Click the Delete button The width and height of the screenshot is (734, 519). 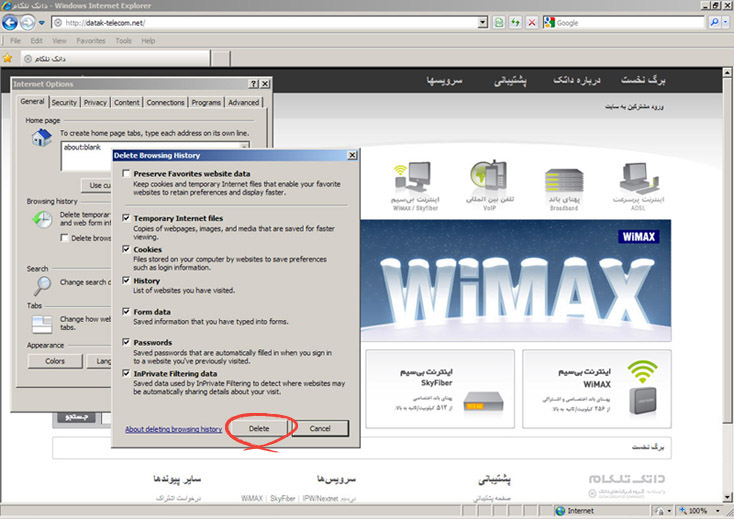coord(259,429)
